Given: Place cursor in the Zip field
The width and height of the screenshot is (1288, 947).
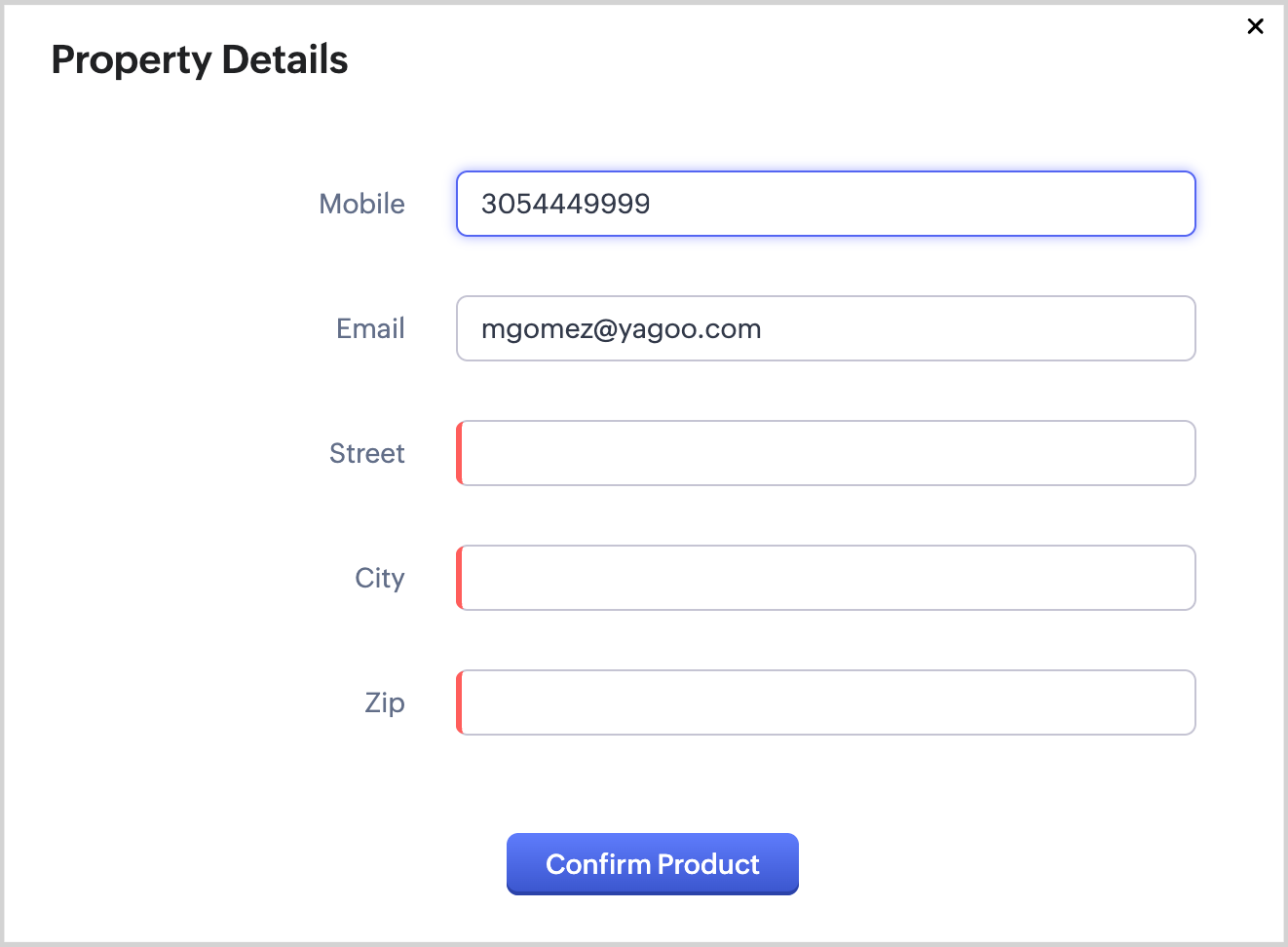Looking at the screenshot, I should click(x=826, y=702).
